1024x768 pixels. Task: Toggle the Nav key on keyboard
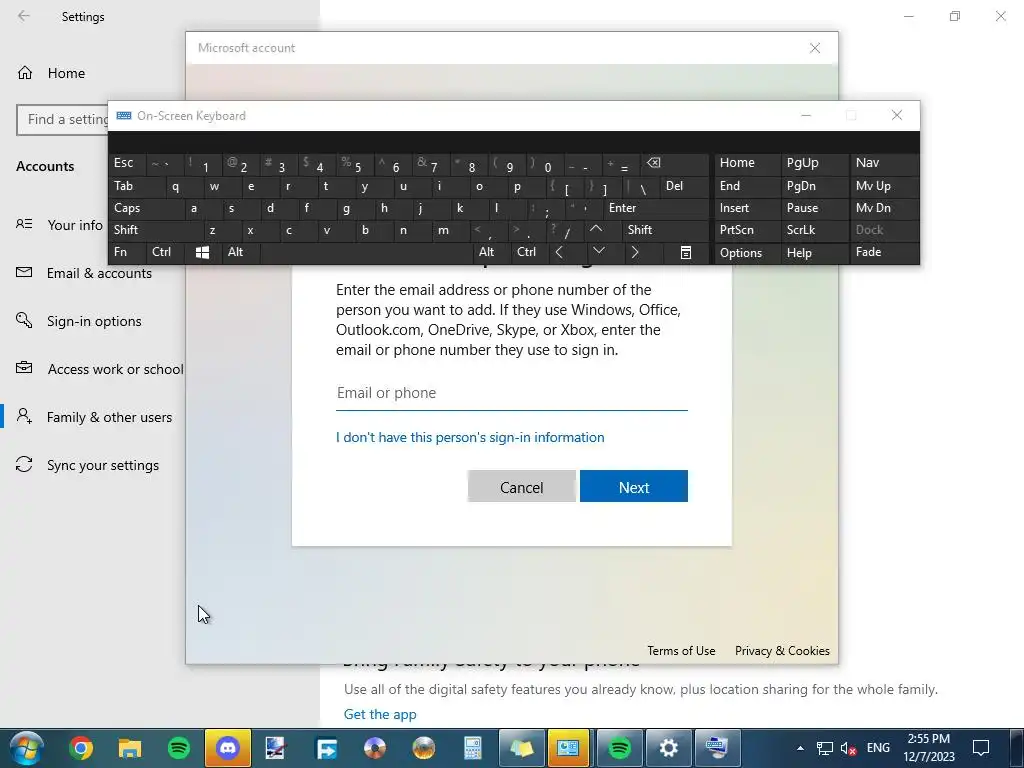[884, 163]
